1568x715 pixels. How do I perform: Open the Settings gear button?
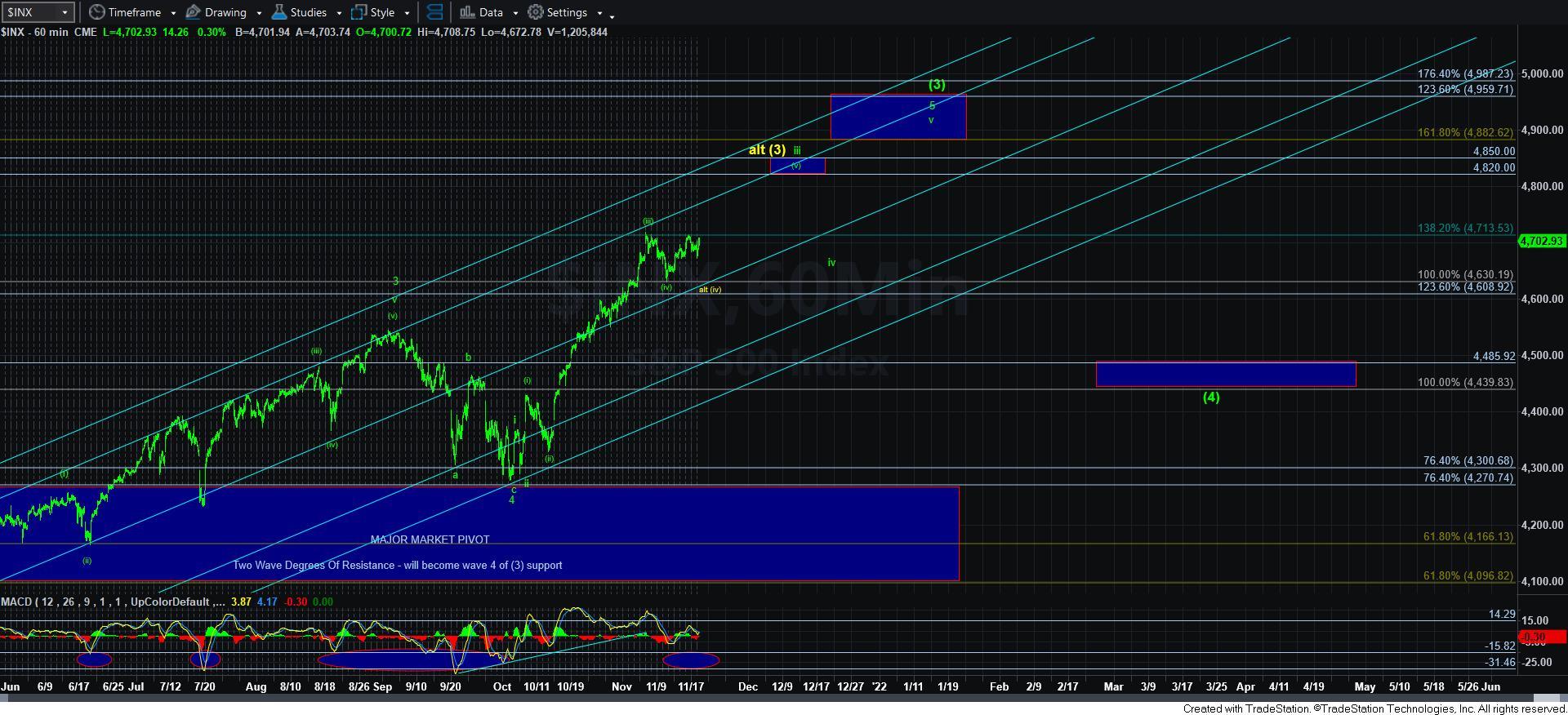(x=558, y=12)
